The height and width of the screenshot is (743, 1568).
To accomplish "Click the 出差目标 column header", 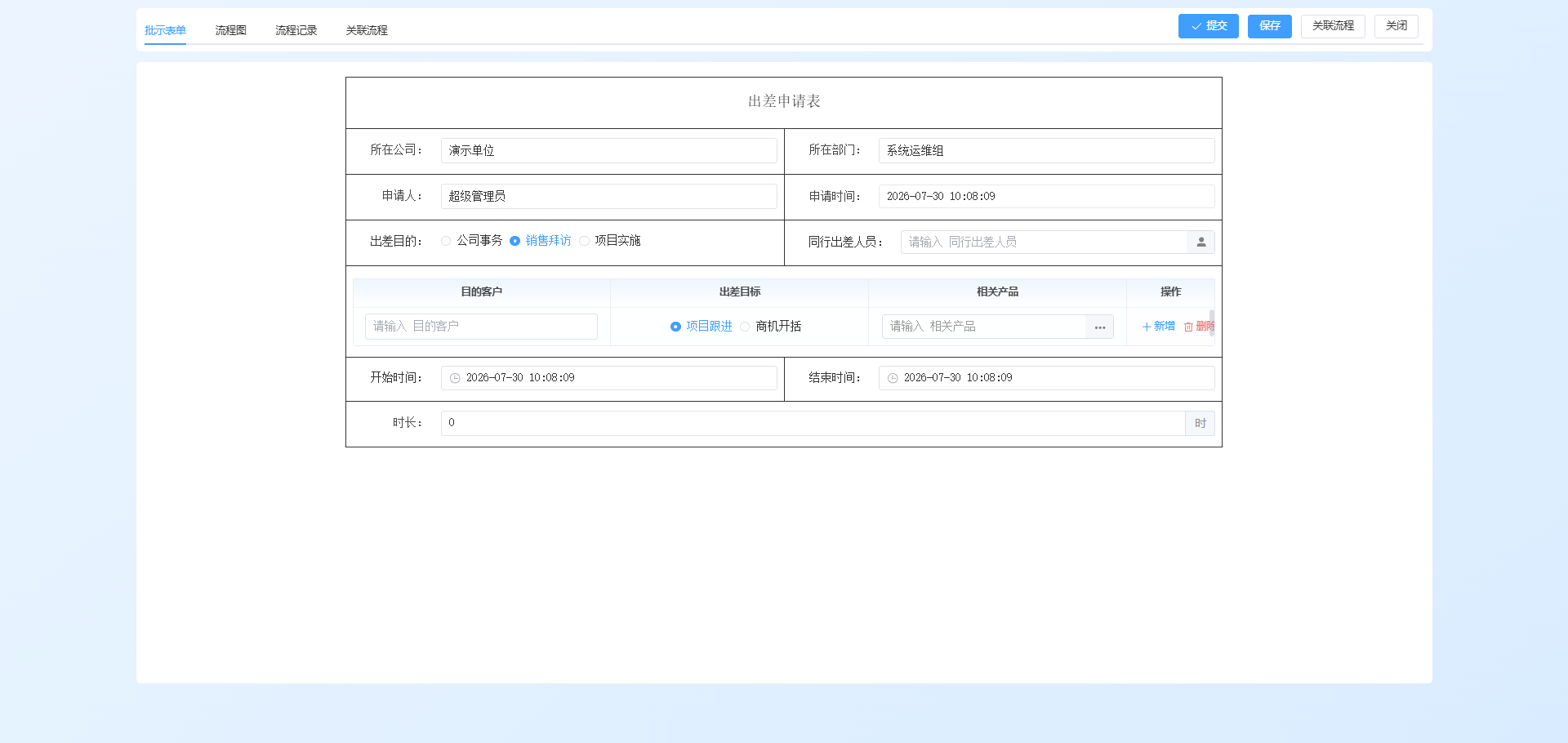I will click(x=740, y=292).
